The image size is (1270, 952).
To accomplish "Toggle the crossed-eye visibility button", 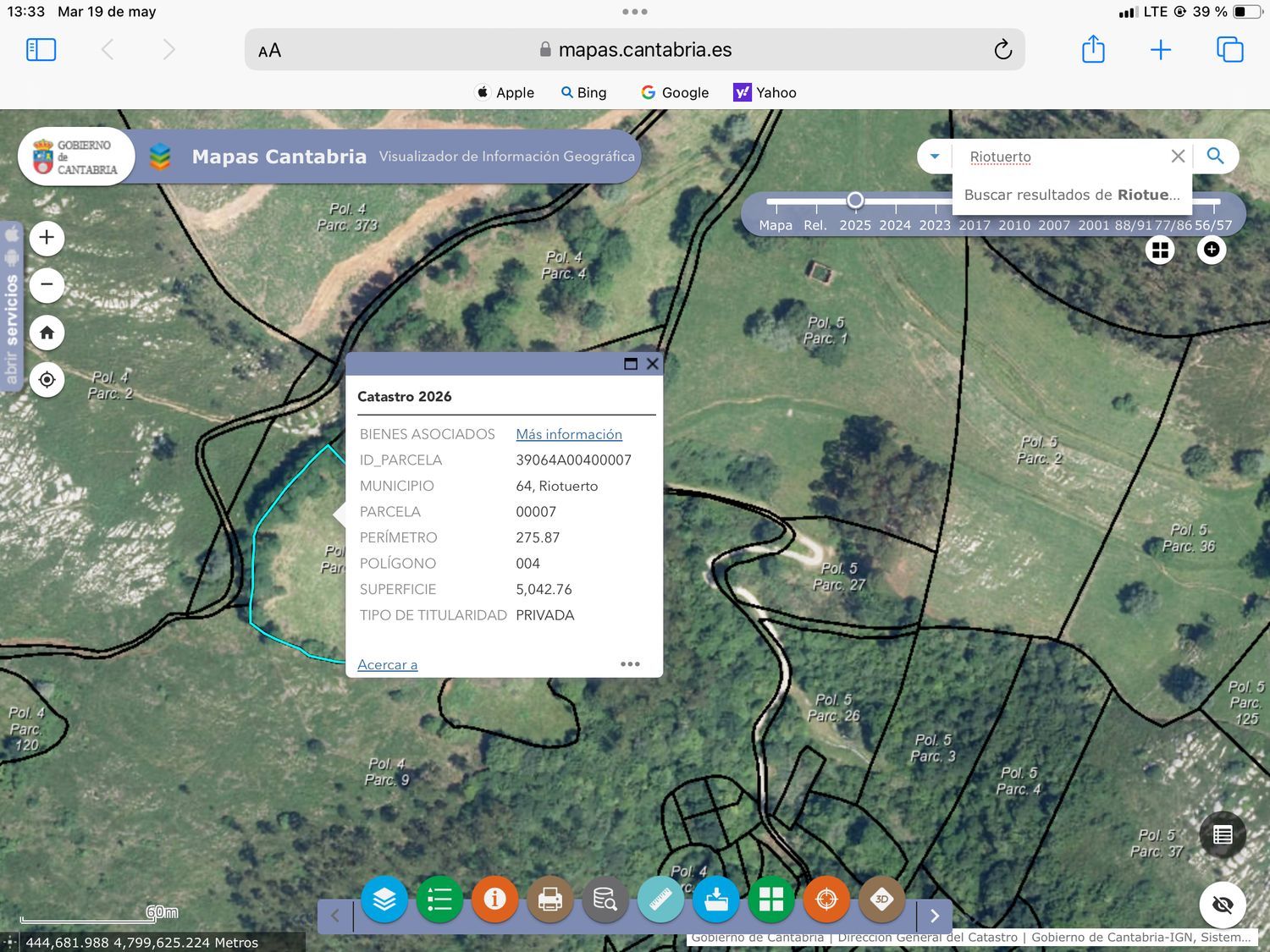I will [1223, 905].
